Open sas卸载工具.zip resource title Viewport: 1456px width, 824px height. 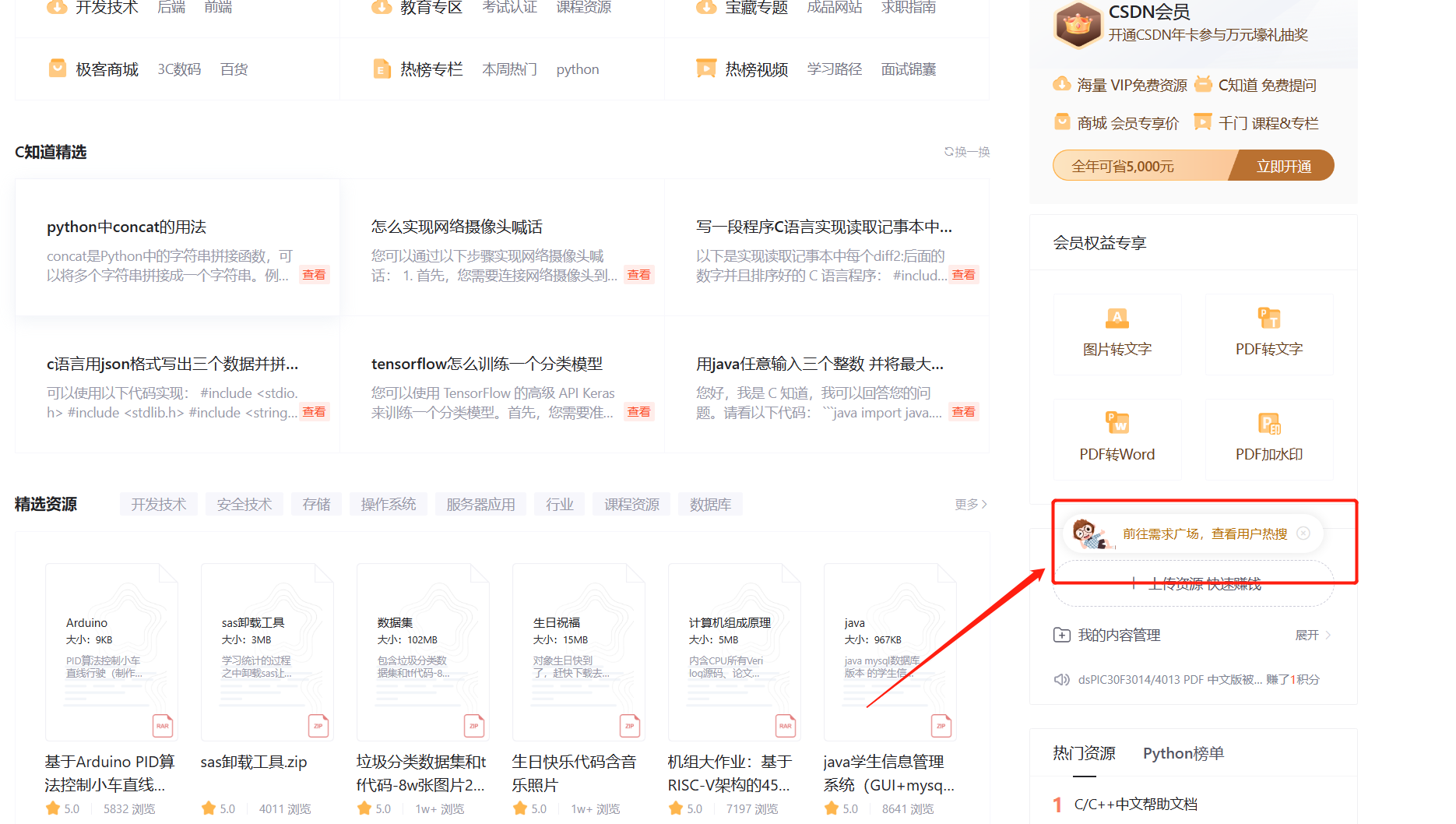tap(254, 762)
